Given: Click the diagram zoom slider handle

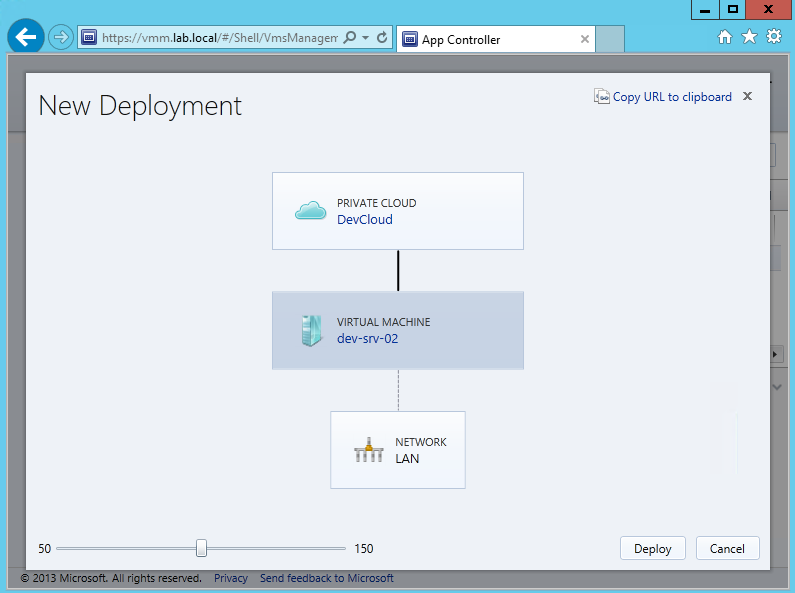Looking at the screenshot, I should coord(201,548).
